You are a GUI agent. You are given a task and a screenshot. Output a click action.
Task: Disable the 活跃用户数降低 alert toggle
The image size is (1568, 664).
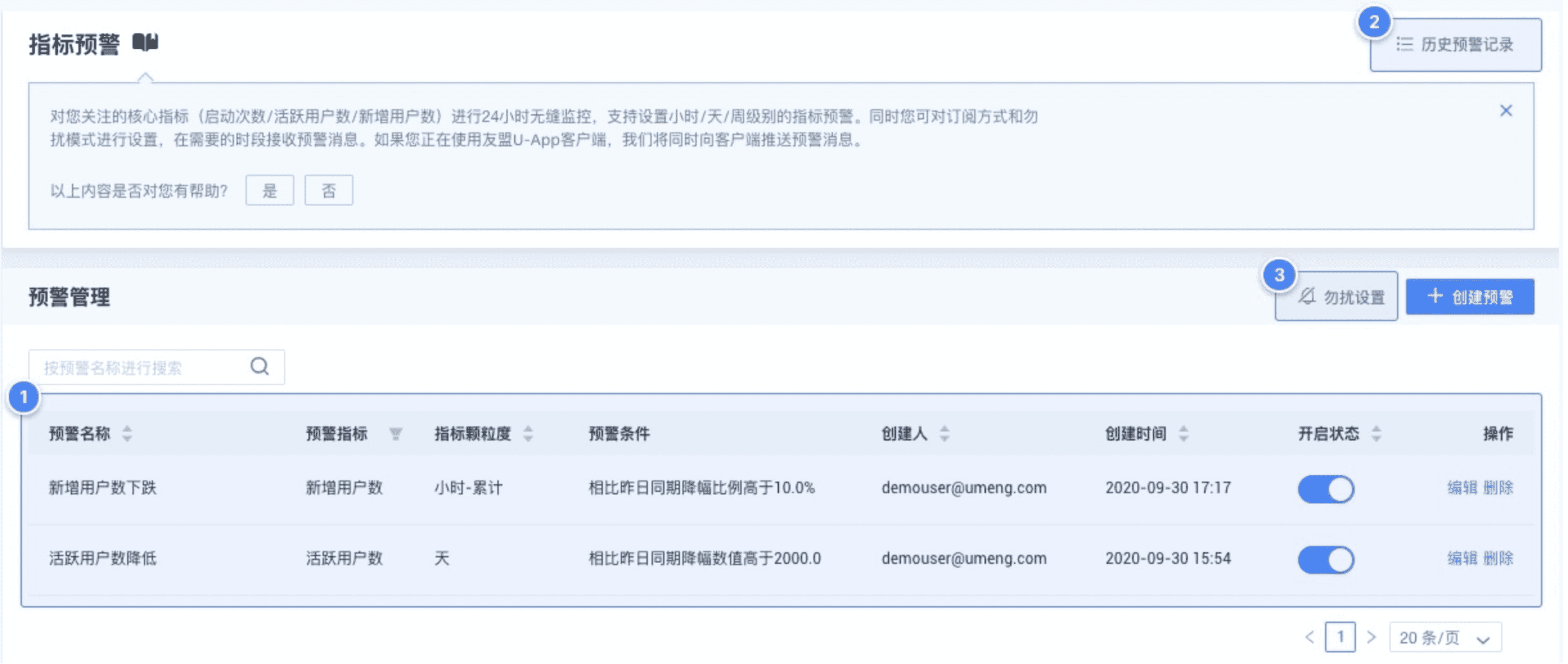[1326, 559]
